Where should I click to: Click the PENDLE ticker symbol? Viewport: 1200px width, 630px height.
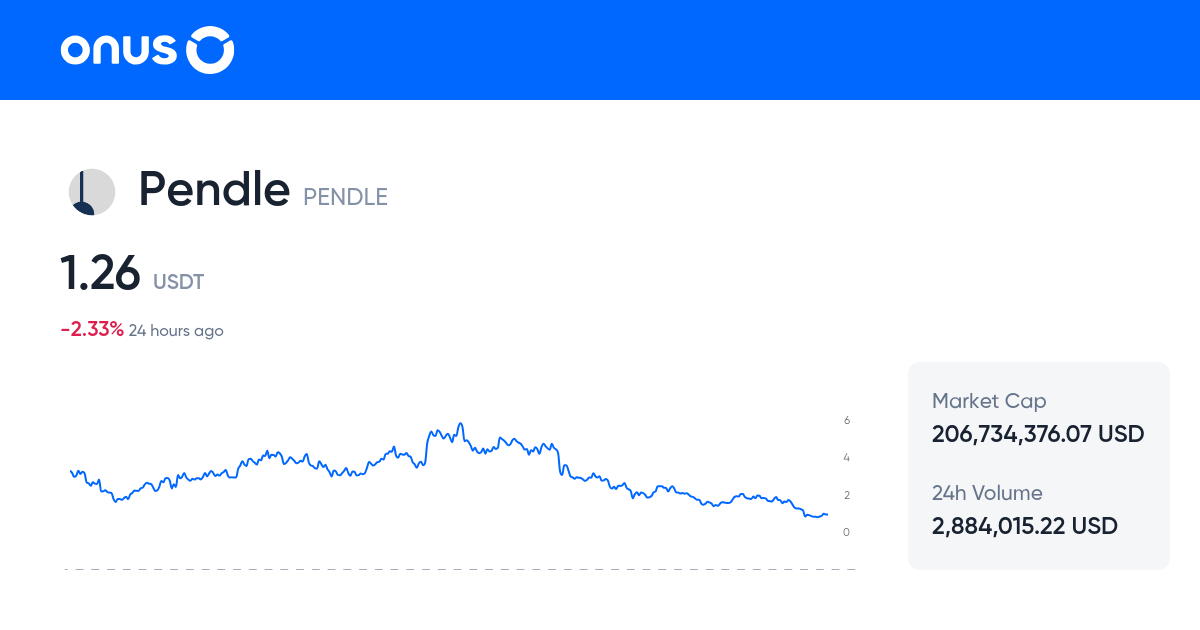(x=345, y=197)
